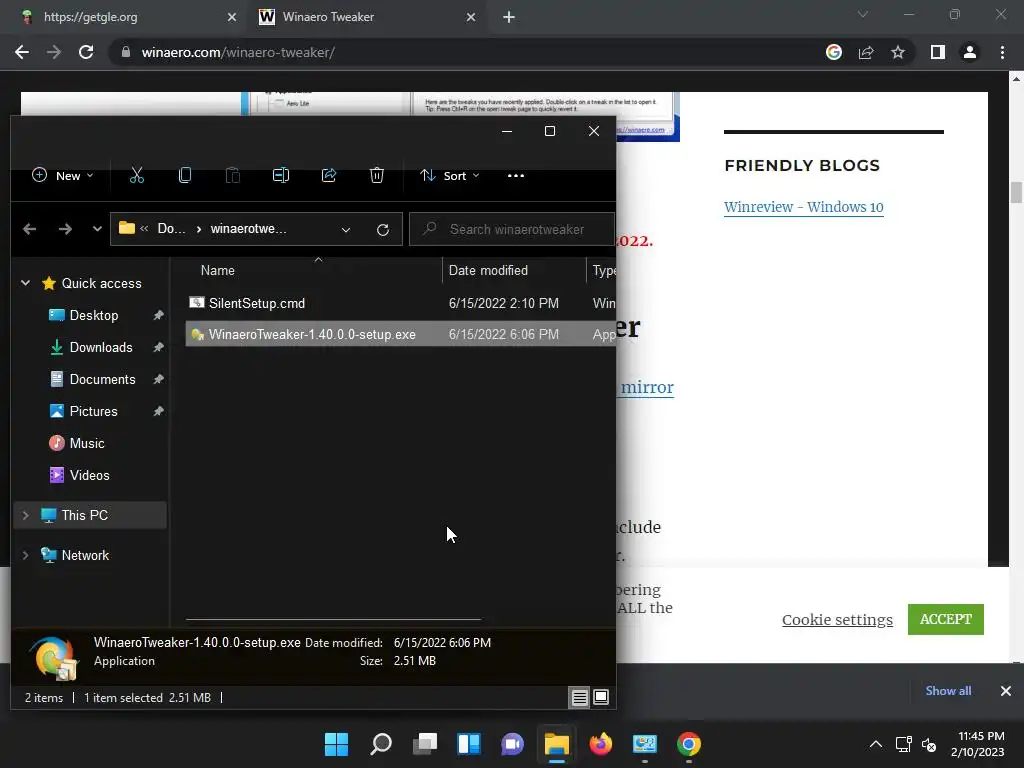Click Chrome share this page icon
This screenshot has height=768, width=1024.
pyautogui.click(x=866, y=52)
